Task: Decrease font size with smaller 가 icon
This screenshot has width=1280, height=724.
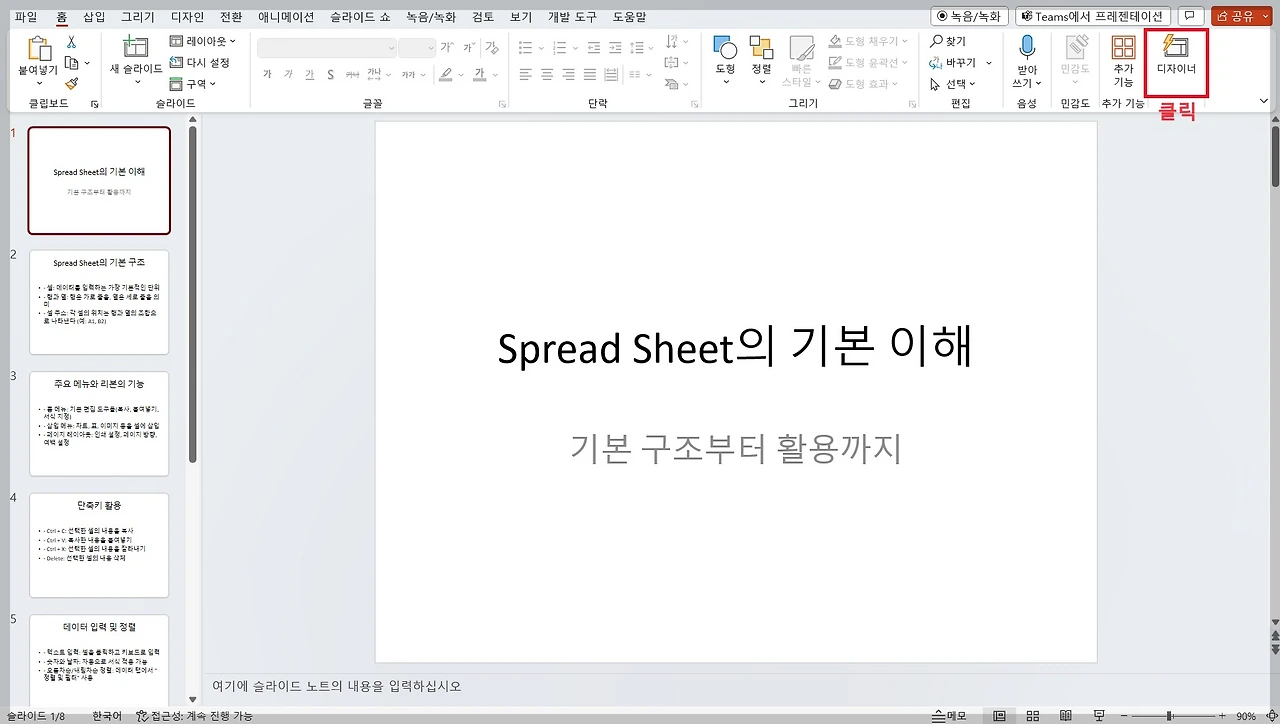Action: pyautogui.click(x=468, y=47)
